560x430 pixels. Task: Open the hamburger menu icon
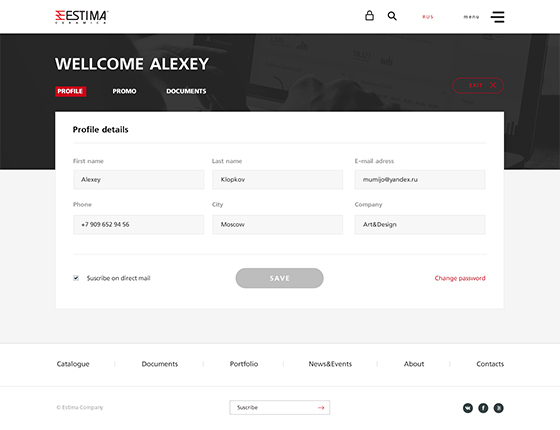coord(498,17)
